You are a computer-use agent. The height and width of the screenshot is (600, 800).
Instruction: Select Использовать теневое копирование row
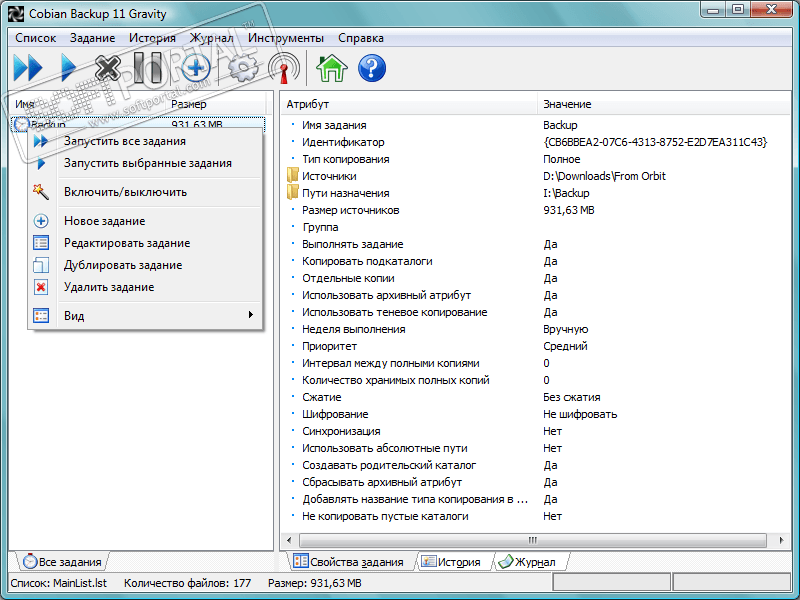535,312
